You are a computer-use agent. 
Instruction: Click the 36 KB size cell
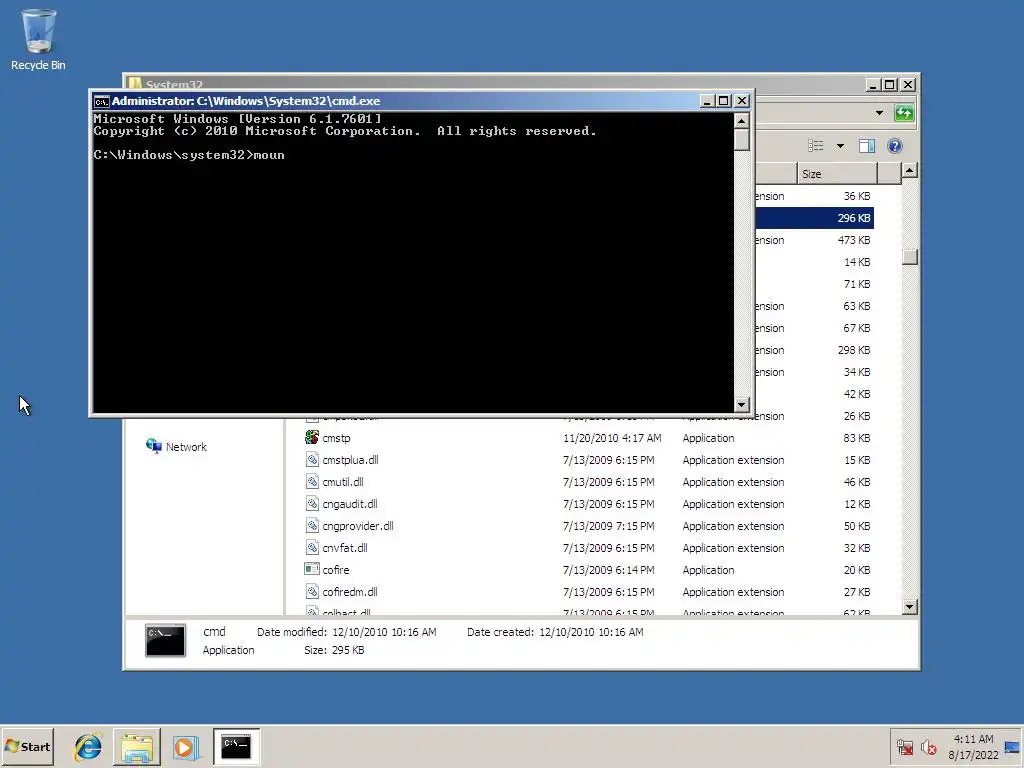click(857, 196)
